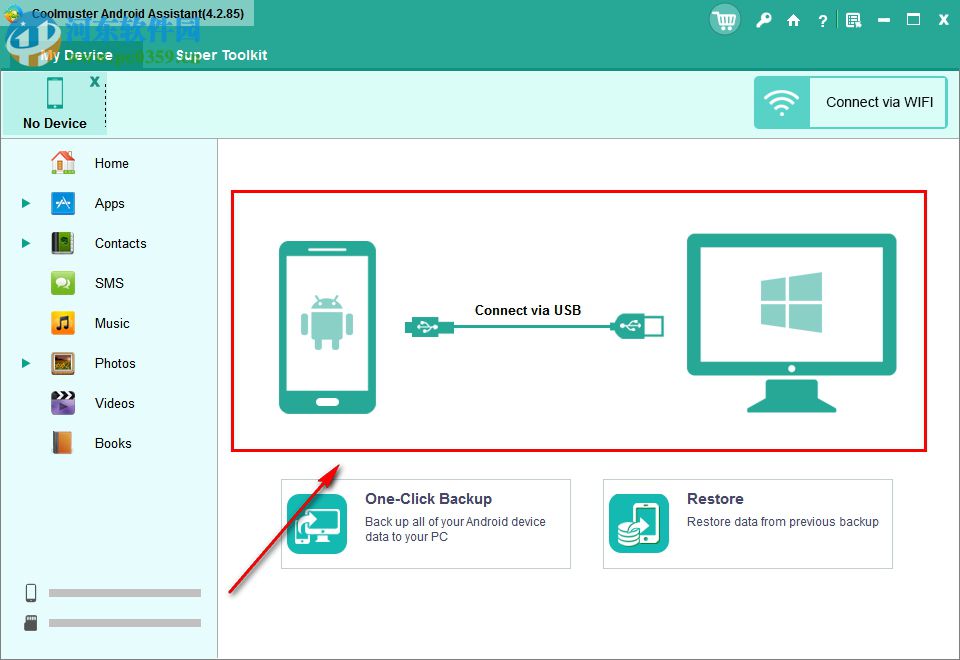Click the Connect via WIFI button
The image size is (960, 660).
click(x=849, y=102)
